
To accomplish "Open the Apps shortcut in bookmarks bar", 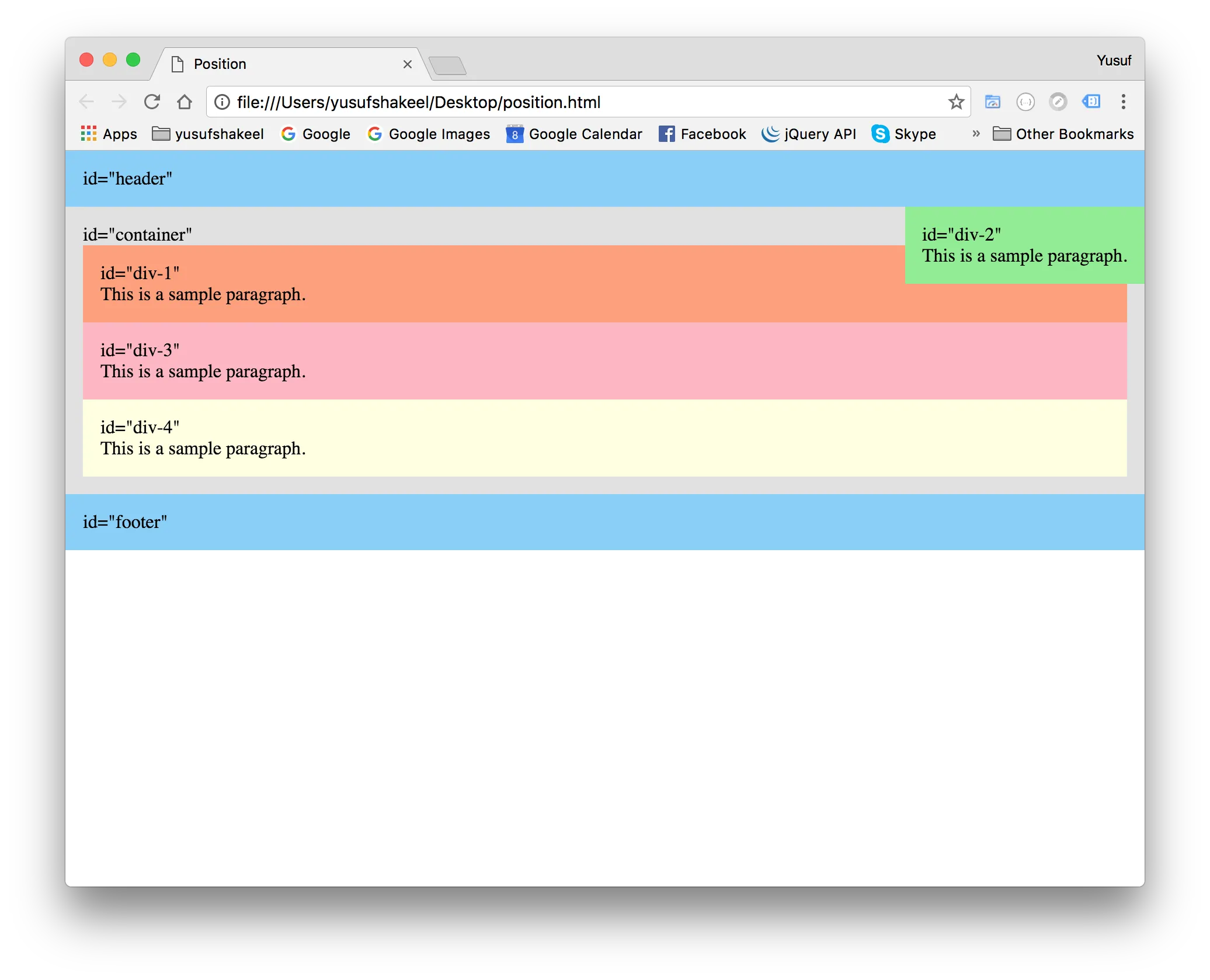I will pyautogui.click(x=109, y=134).
